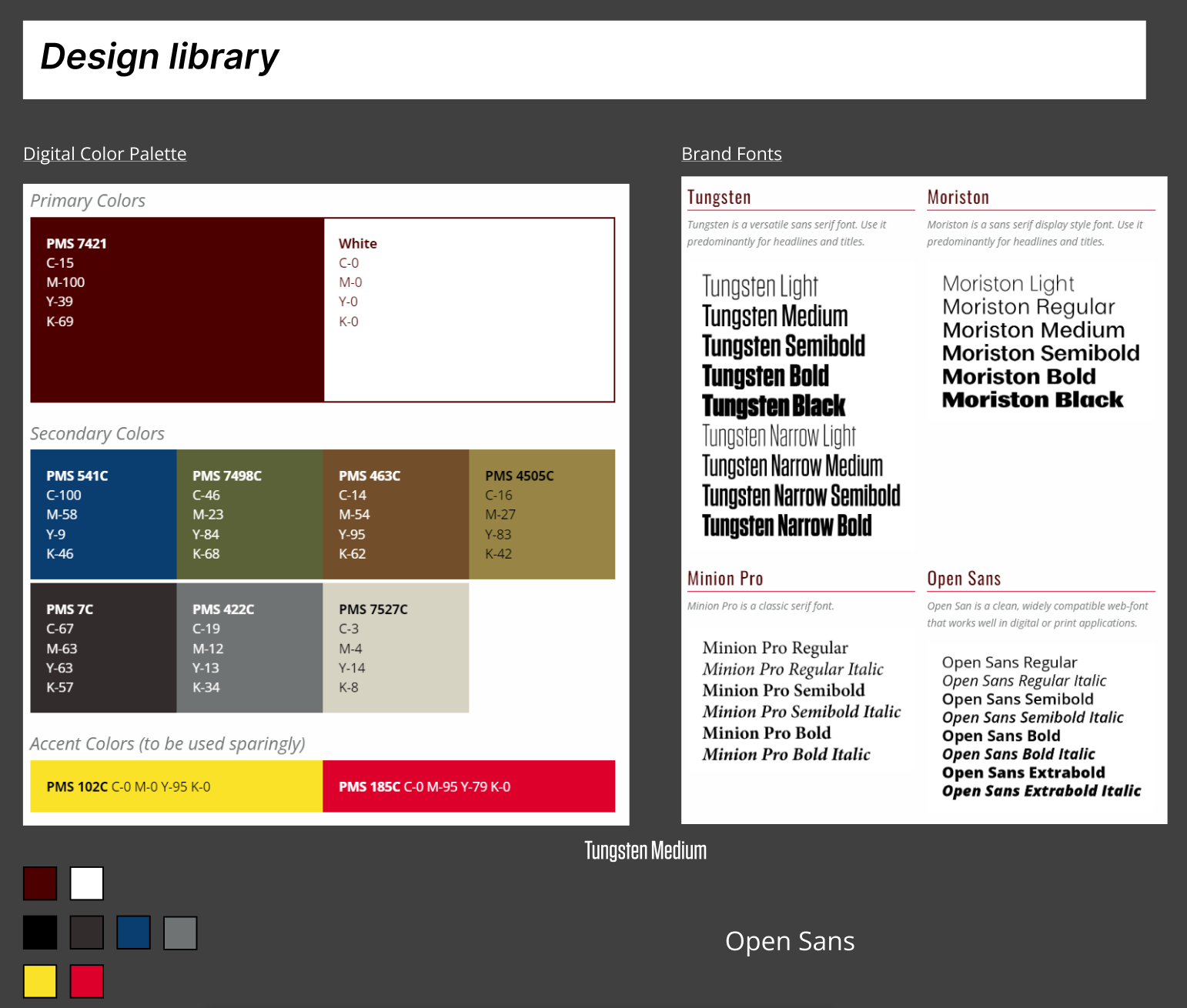1187x1008 pixels.
Task: Select the Design library title text
Action: point(159,58)
